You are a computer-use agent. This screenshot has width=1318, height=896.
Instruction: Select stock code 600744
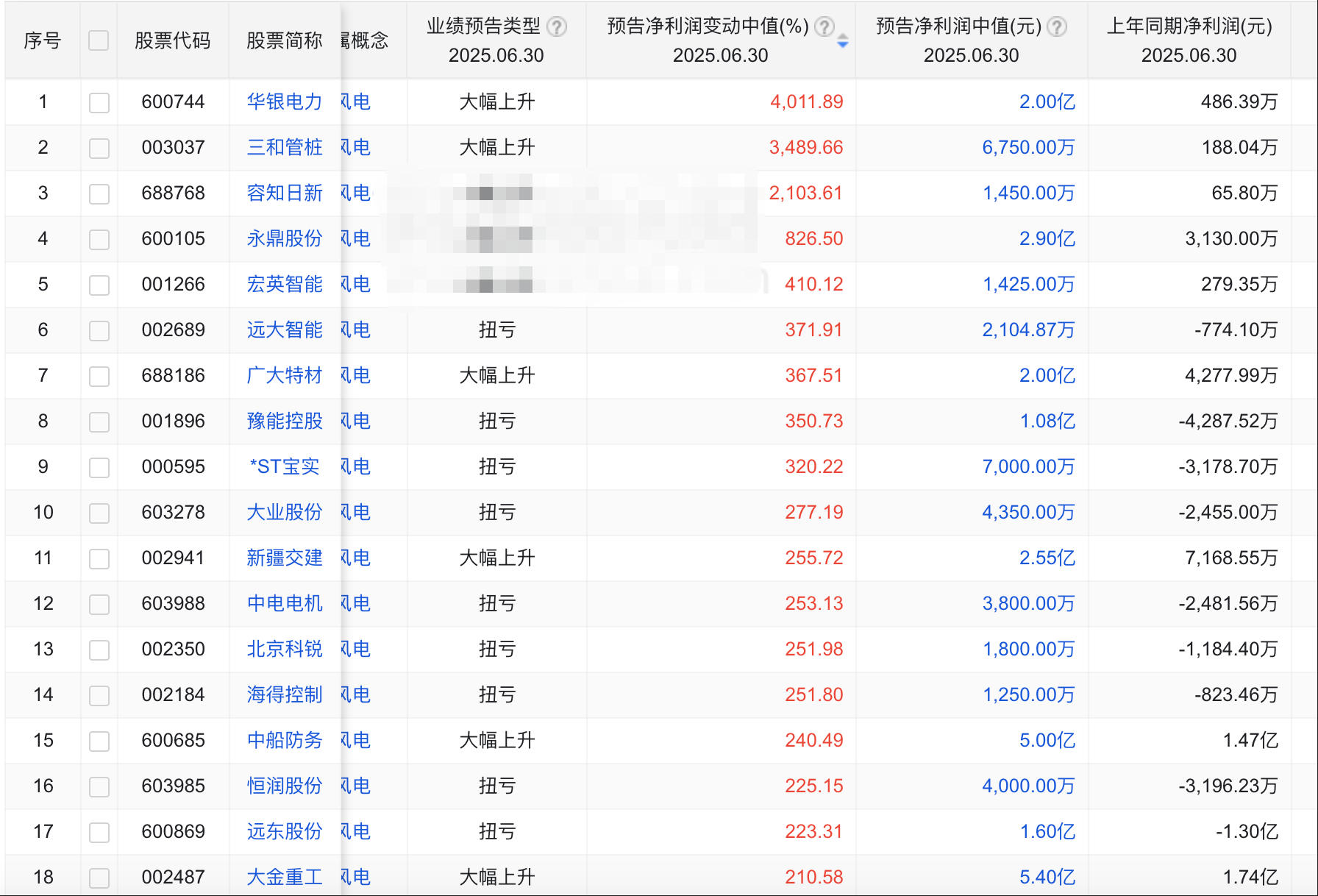click(173, 102)
